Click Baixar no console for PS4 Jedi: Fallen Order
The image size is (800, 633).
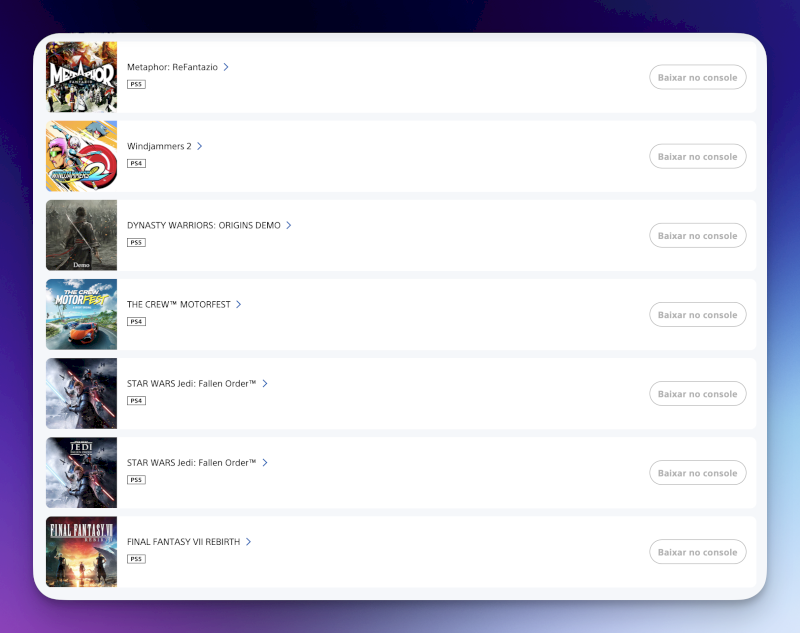pos(697,393)
